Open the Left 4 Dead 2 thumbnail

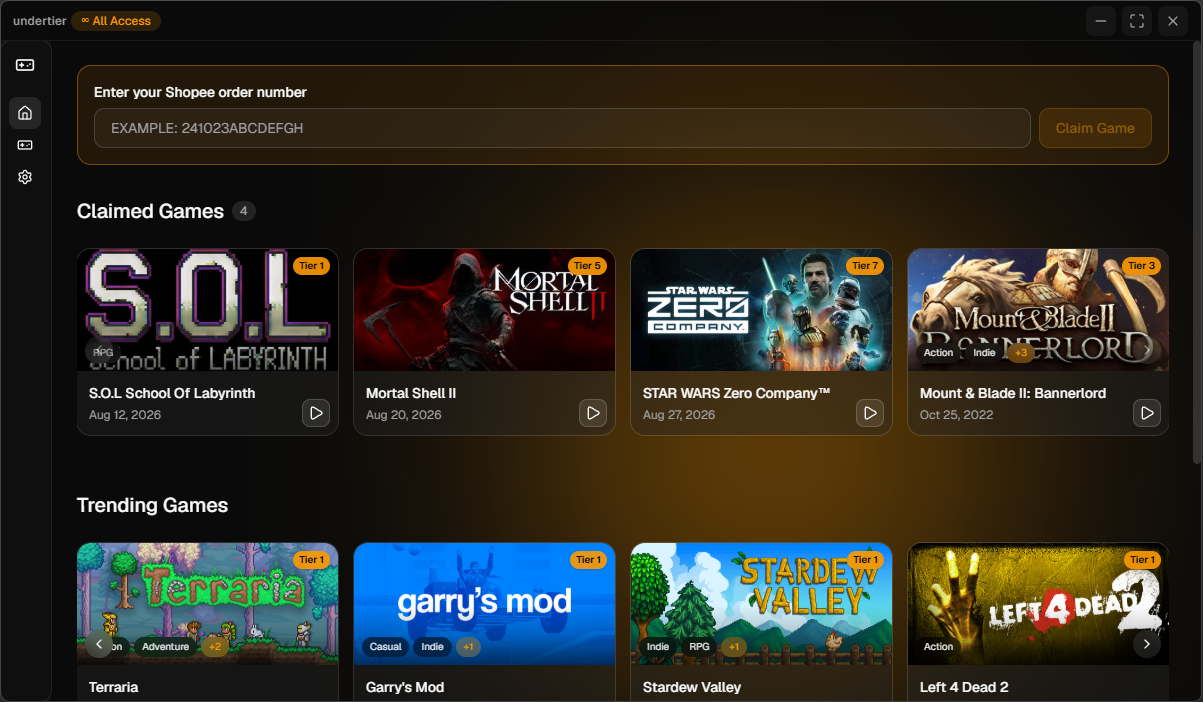tap(1039, 604)
